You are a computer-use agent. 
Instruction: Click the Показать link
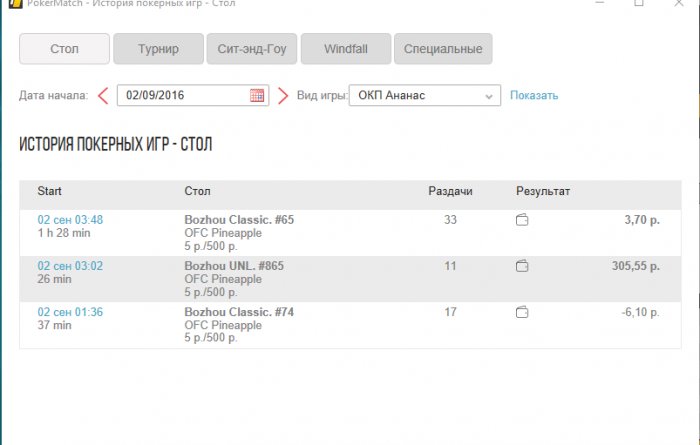click(534, 96)
